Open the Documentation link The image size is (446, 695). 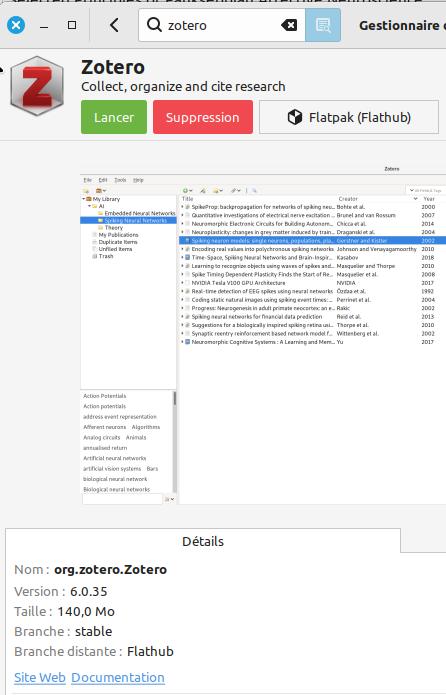tap(118, 677)
